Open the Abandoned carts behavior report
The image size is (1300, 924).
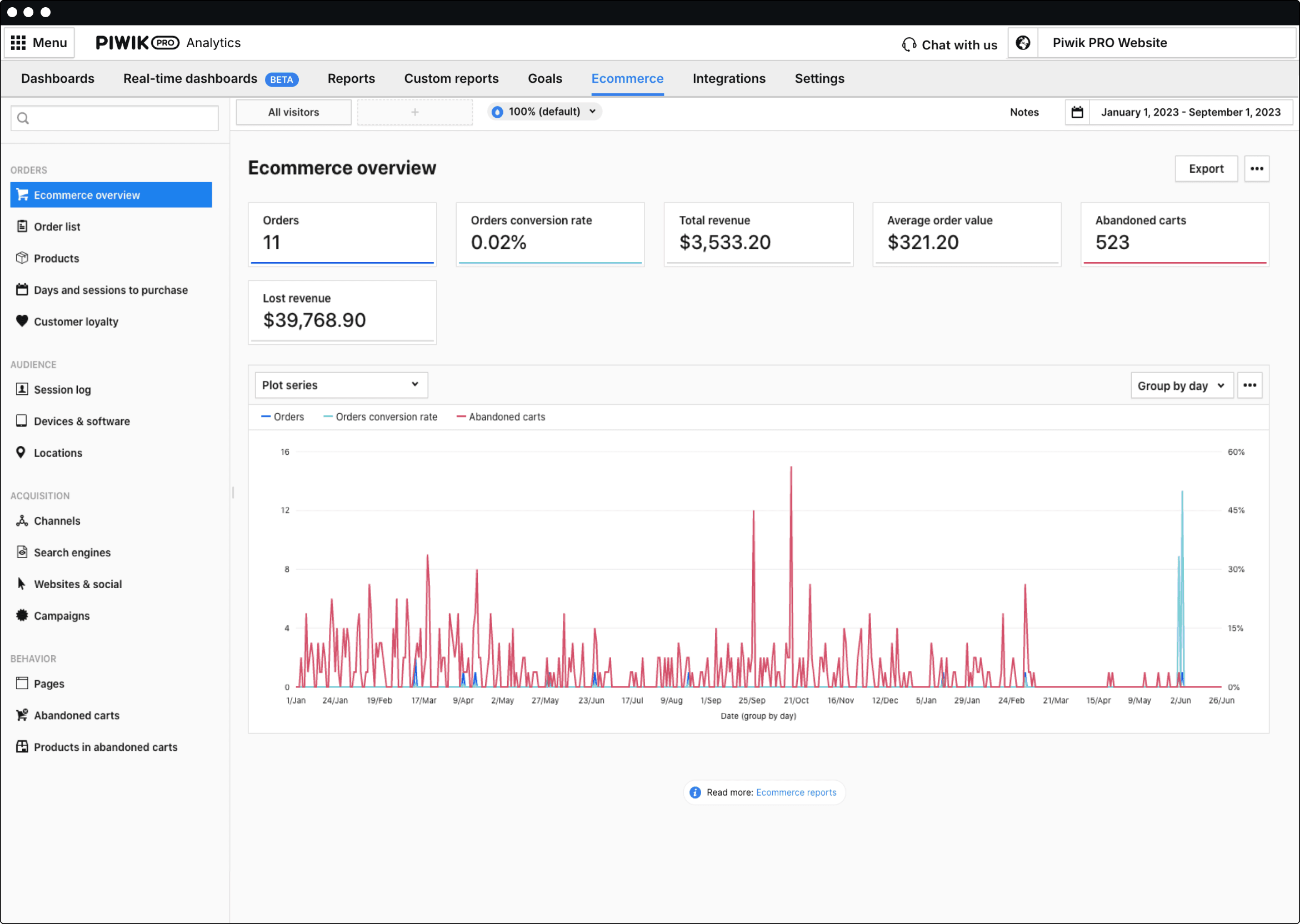pos(76,715)
